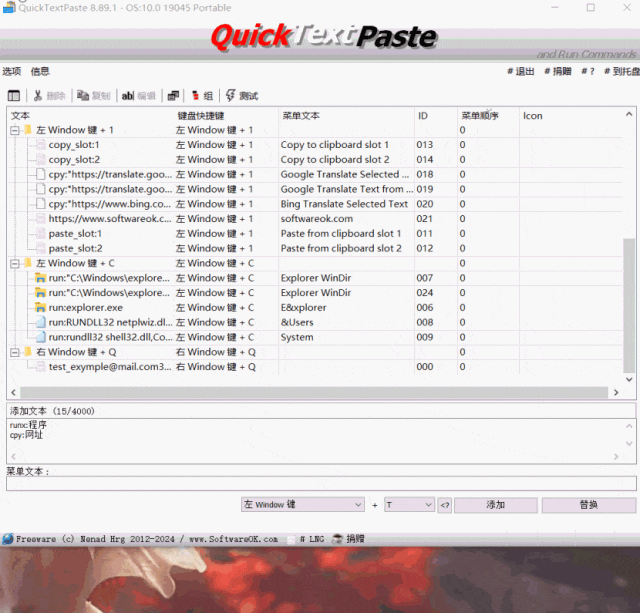Click the explorer icon of ID 007 row
Image resolution: width=640 pixels, height=613 pixels.
click(x=40, y=278)
